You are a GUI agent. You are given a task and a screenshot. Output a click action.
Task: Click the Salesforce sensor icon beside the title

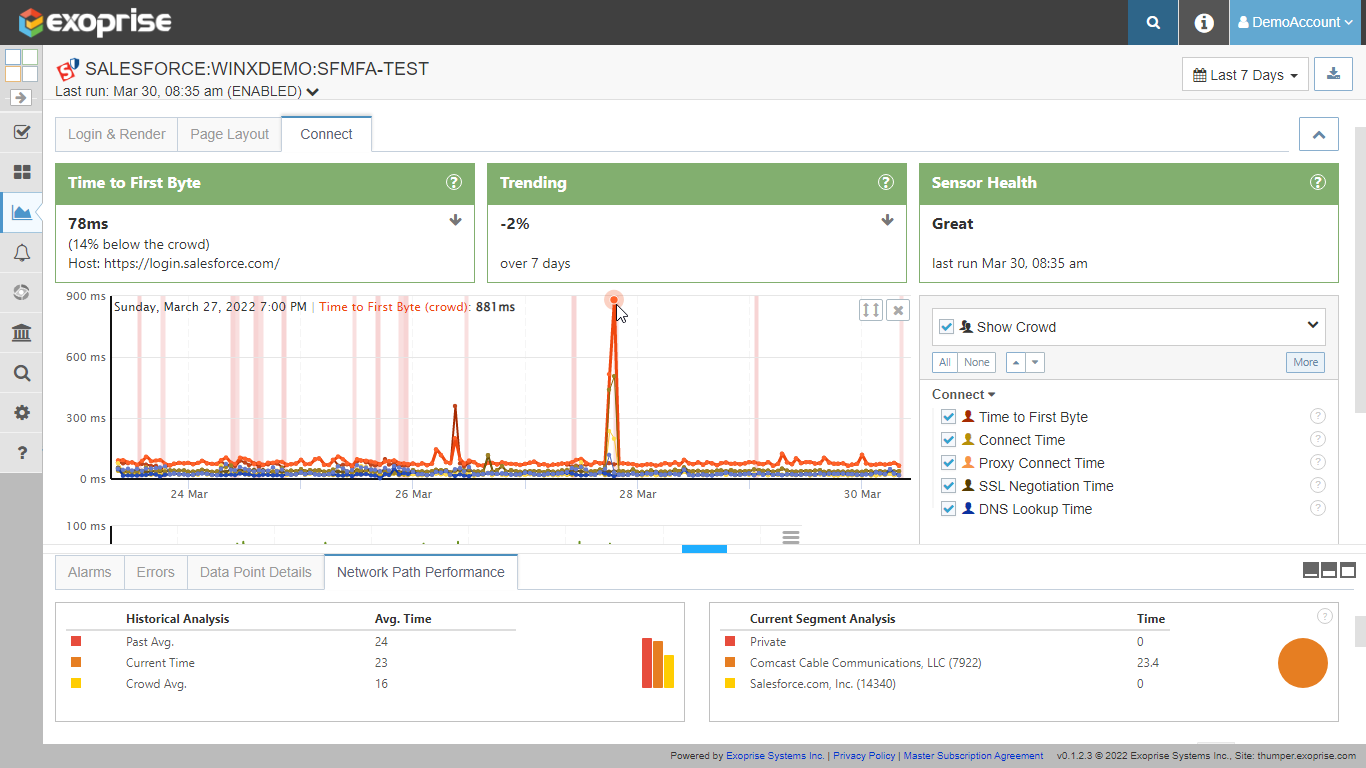[67, 70]
